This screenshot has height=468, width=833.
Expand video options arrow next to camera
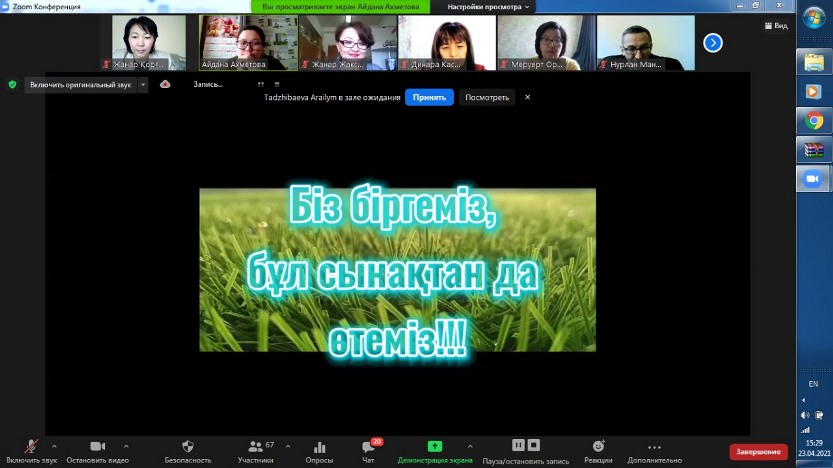126,446
